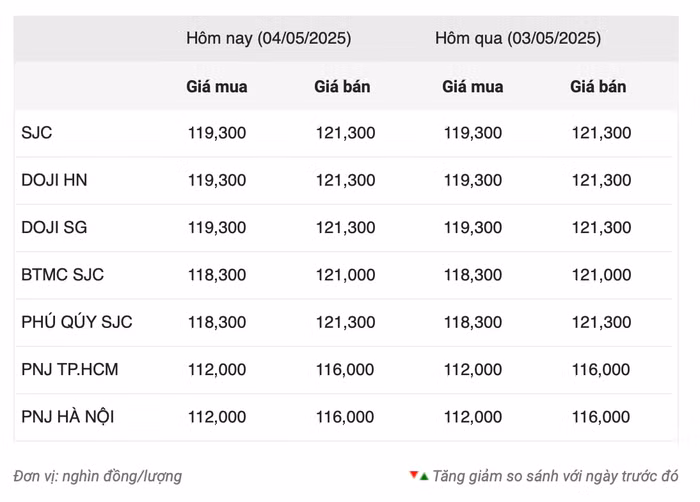
Task: Click yesterday's "Giá mua" subheader
Action: coord(472,87)
